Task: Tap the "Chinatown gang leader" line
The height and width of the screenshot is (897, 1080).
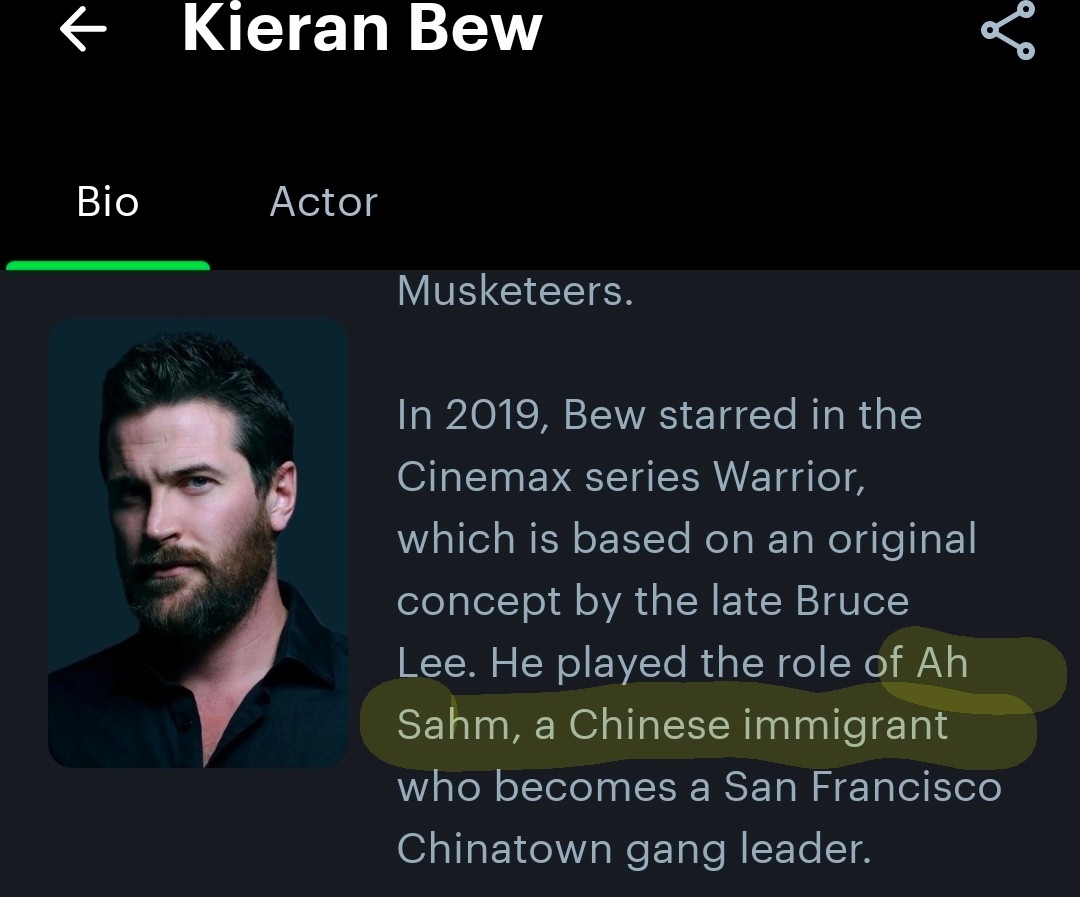Action: (634, 849)
